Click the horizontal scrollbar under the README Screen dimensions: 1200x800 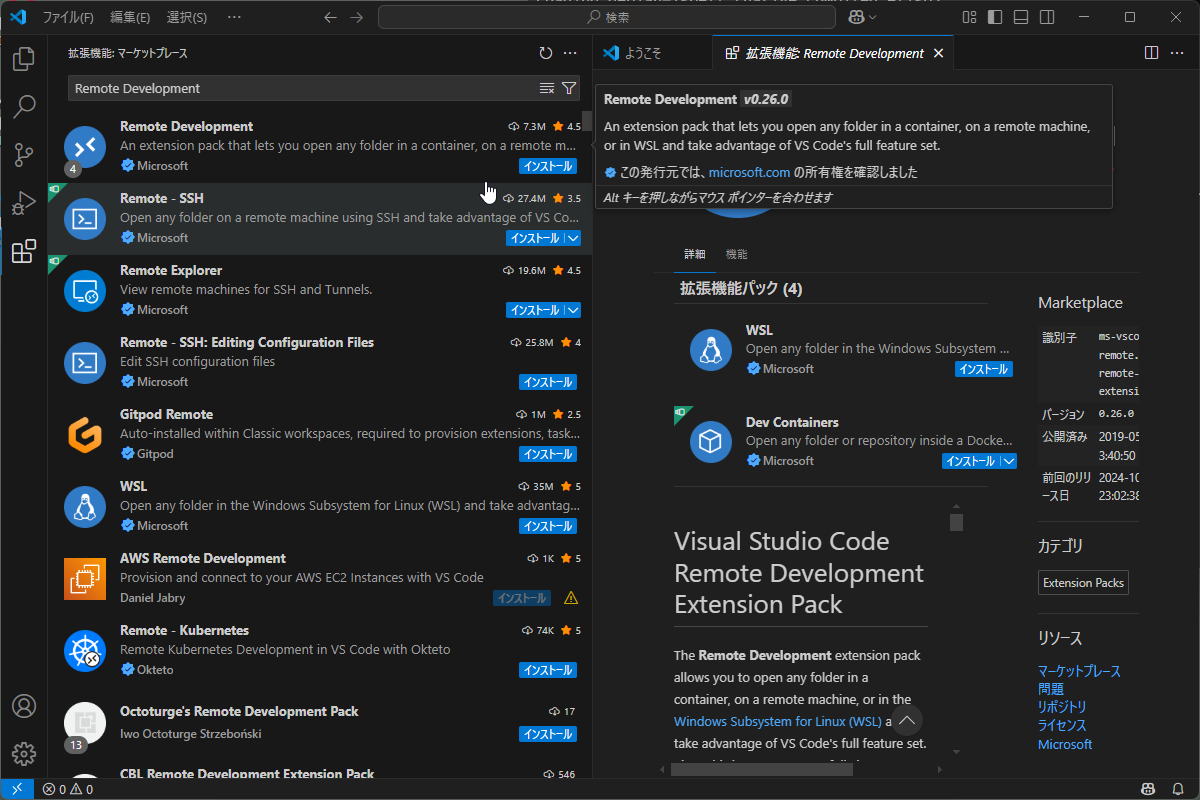coord(763,769)
